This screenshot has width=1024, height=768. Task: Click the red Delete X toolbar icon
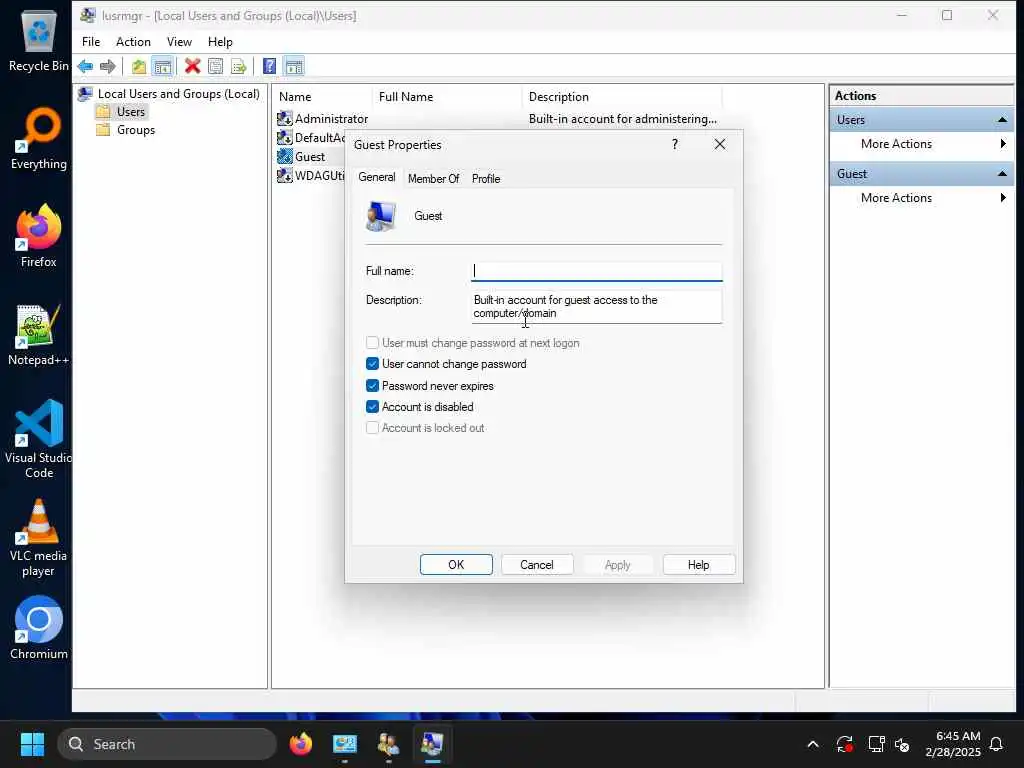[x=192, y=66]
